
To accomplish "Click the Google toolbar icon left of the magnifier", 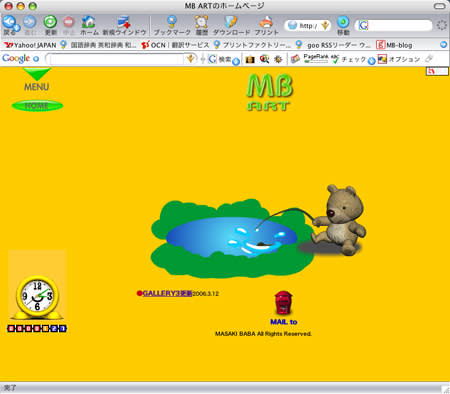I will click(250, 59).
